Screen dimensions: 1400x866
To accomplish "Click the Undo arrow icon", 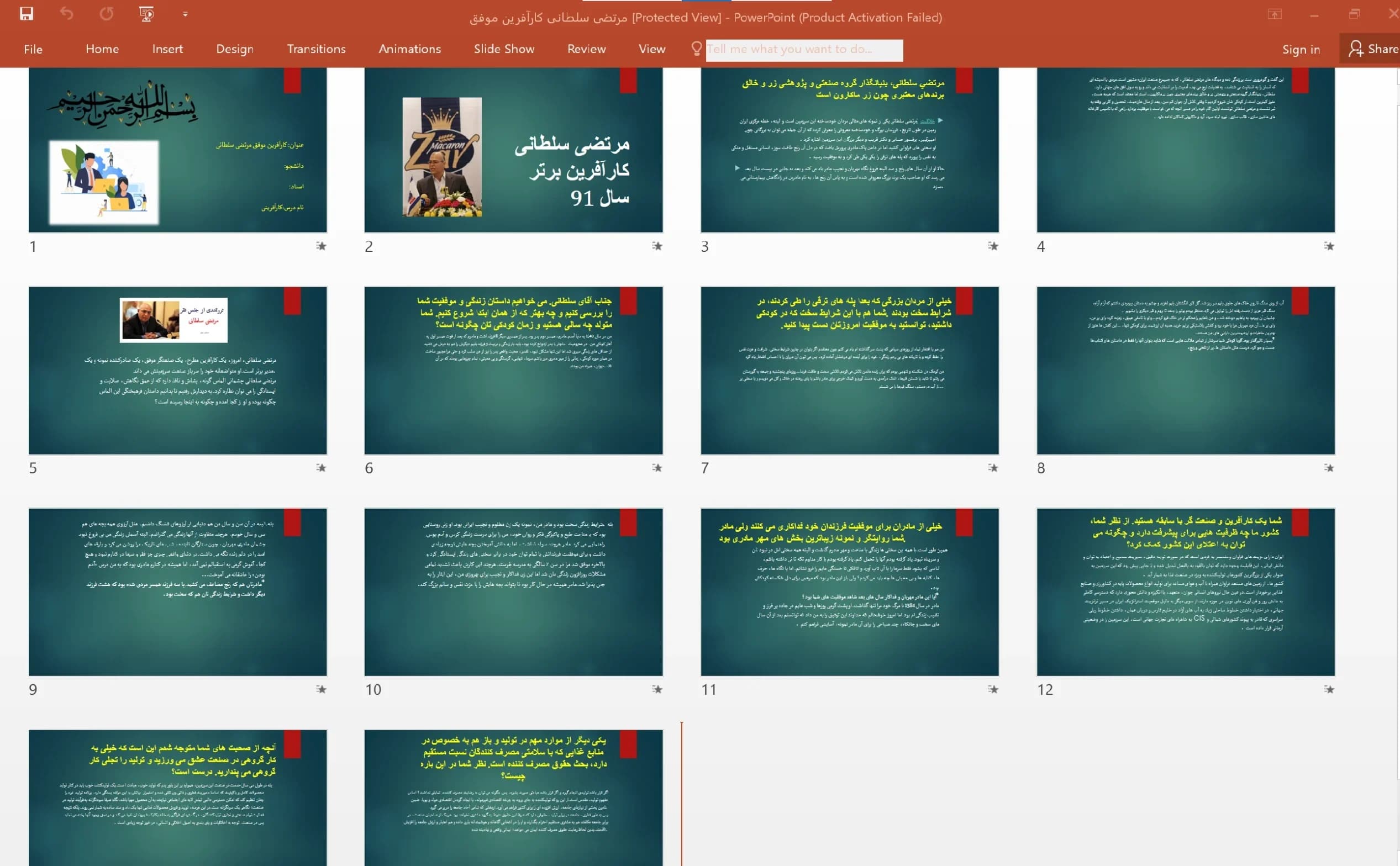I will [66, 13].
